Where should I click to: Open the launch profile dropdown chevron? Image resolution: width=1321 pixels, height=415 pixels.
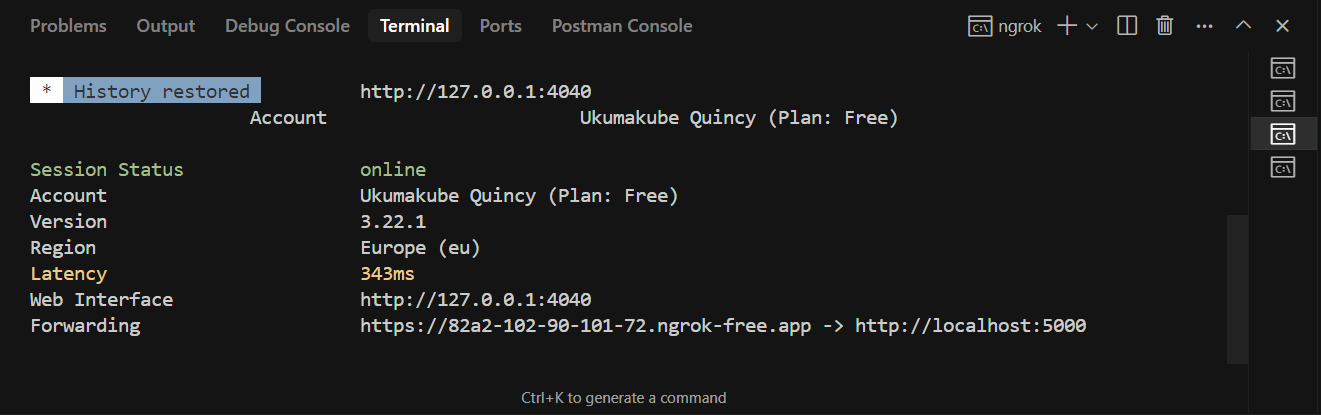(1092, 26)
